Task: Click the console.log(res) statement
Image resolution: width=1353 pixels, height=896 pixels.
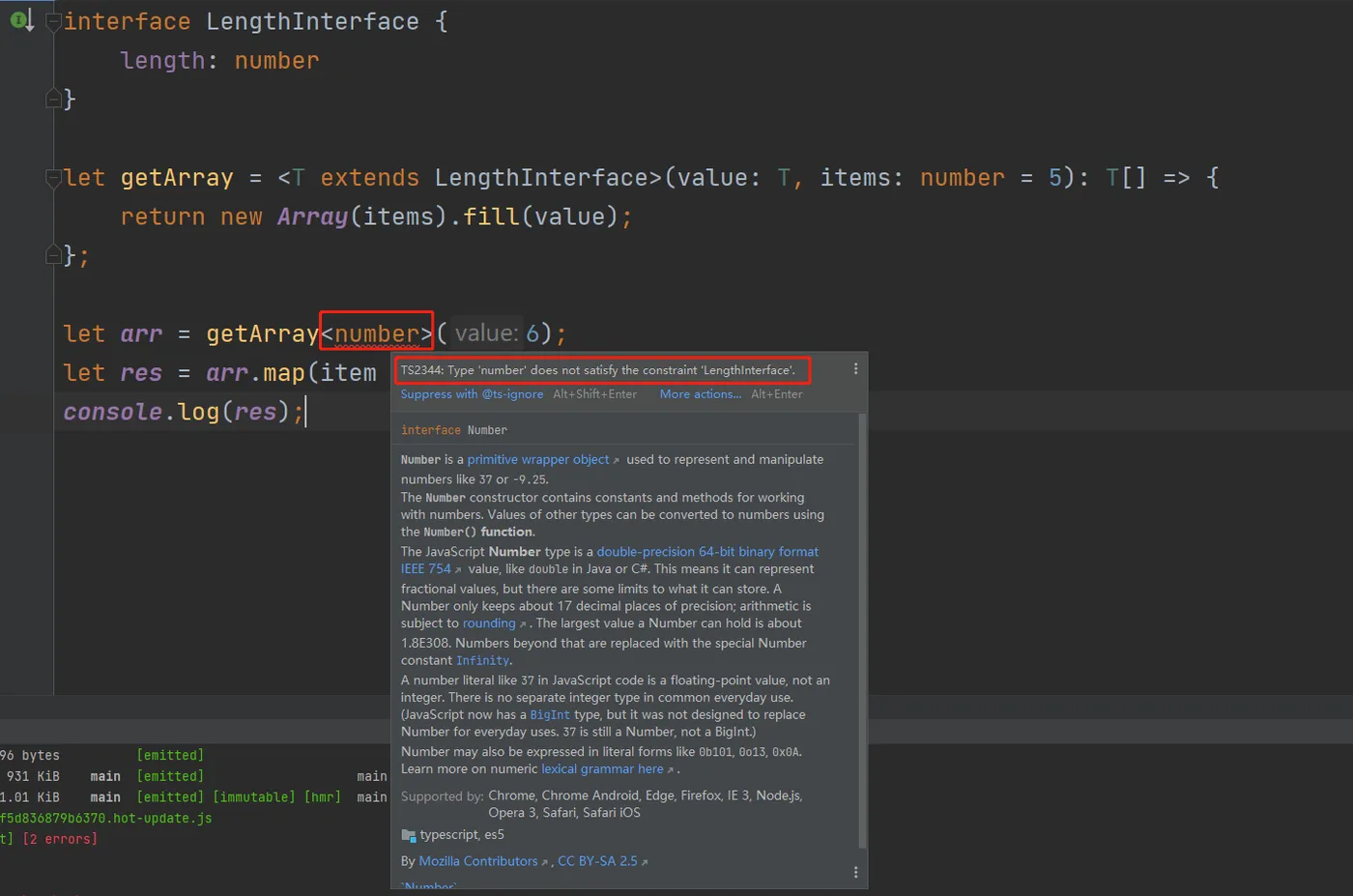Action: pos(184,412)
